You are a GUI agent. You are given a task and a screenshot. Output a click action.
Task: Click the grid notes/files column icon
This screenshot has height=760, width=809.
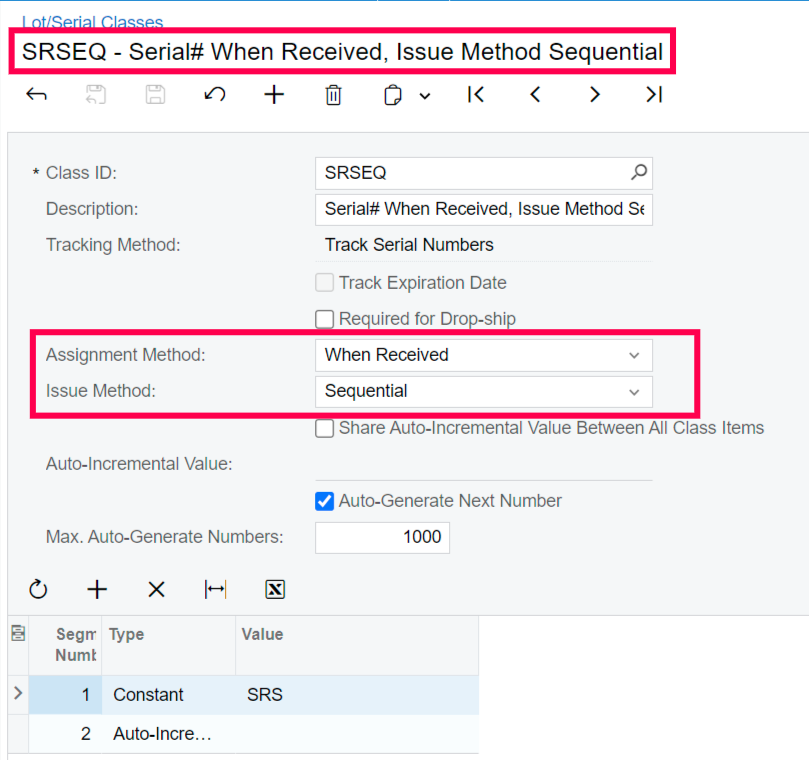18,633
